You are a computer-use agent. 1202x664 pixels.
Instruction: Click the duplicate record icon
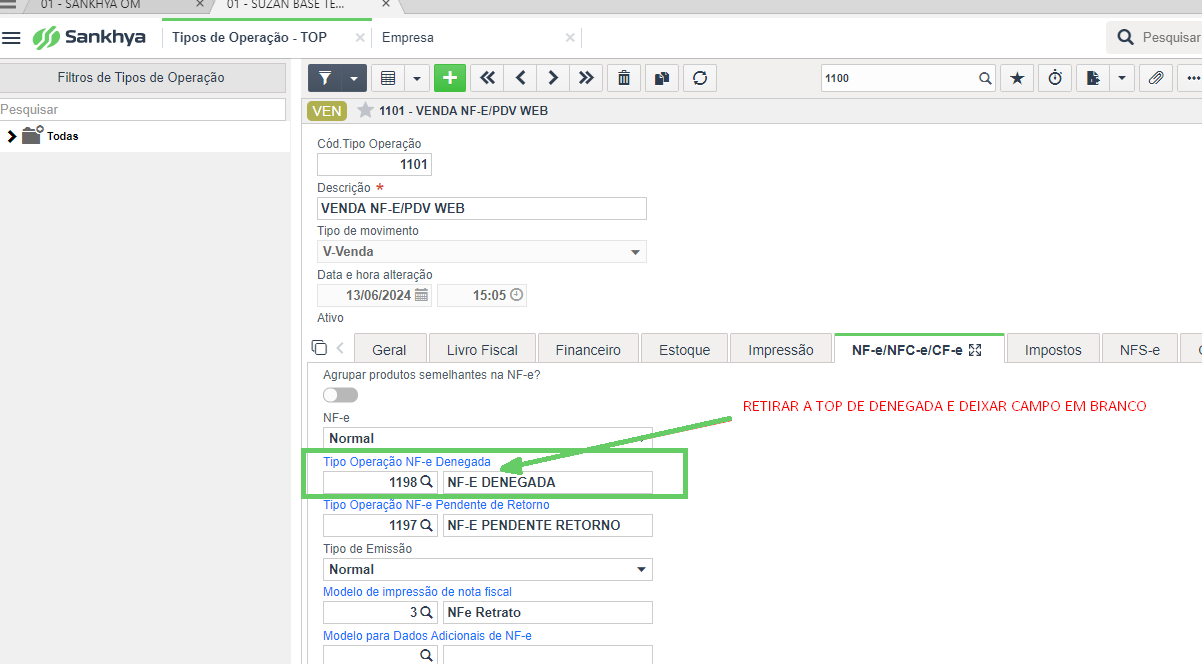click(x=662, y=78)
